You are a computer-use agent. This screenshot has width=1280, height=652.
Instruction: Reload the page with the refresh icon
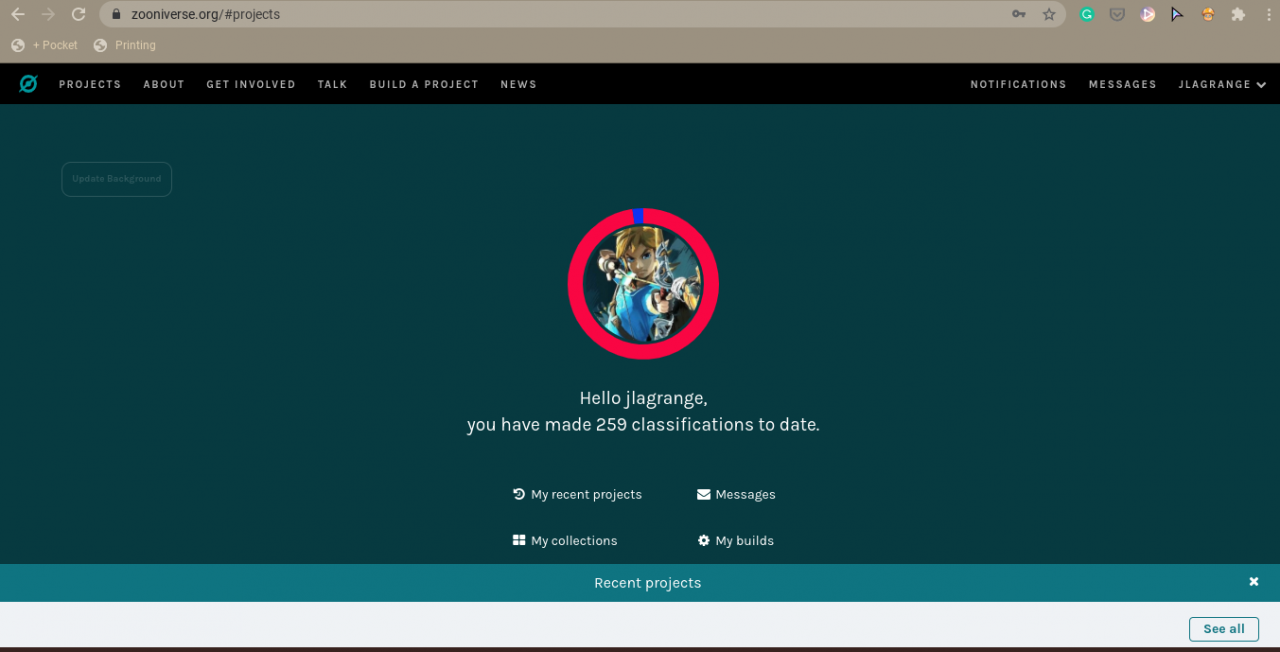pyautogui.click(x=78, y=14)
